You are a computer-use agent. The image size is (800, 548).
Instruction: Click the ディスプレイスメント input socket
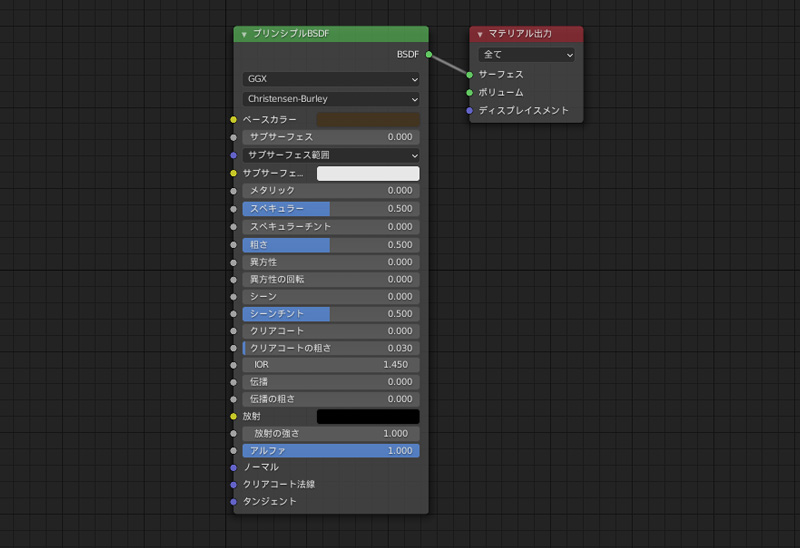point(469,110)
